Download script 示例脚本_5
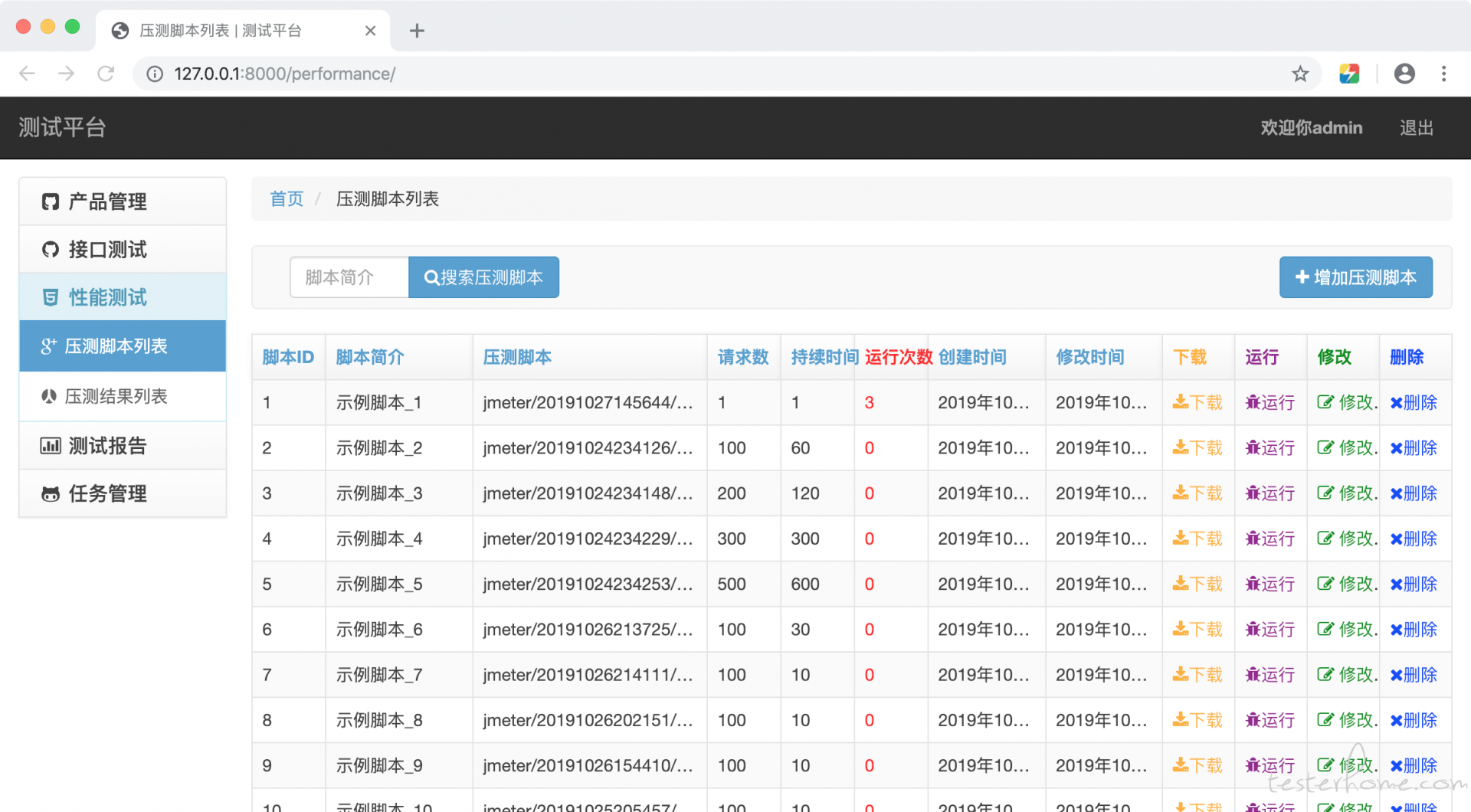Image resolution: width=1471 pixels, height=812 pixels. 1197,584
